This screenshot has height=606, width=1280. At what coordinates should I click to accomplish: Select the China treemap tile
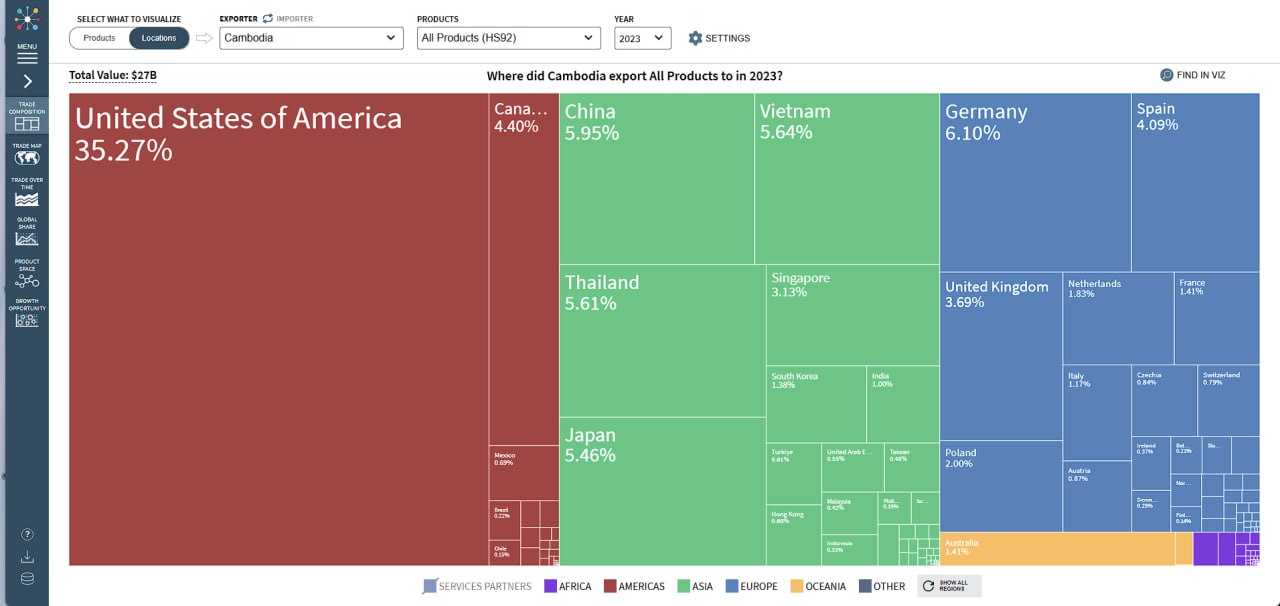(x=656, y=179)
